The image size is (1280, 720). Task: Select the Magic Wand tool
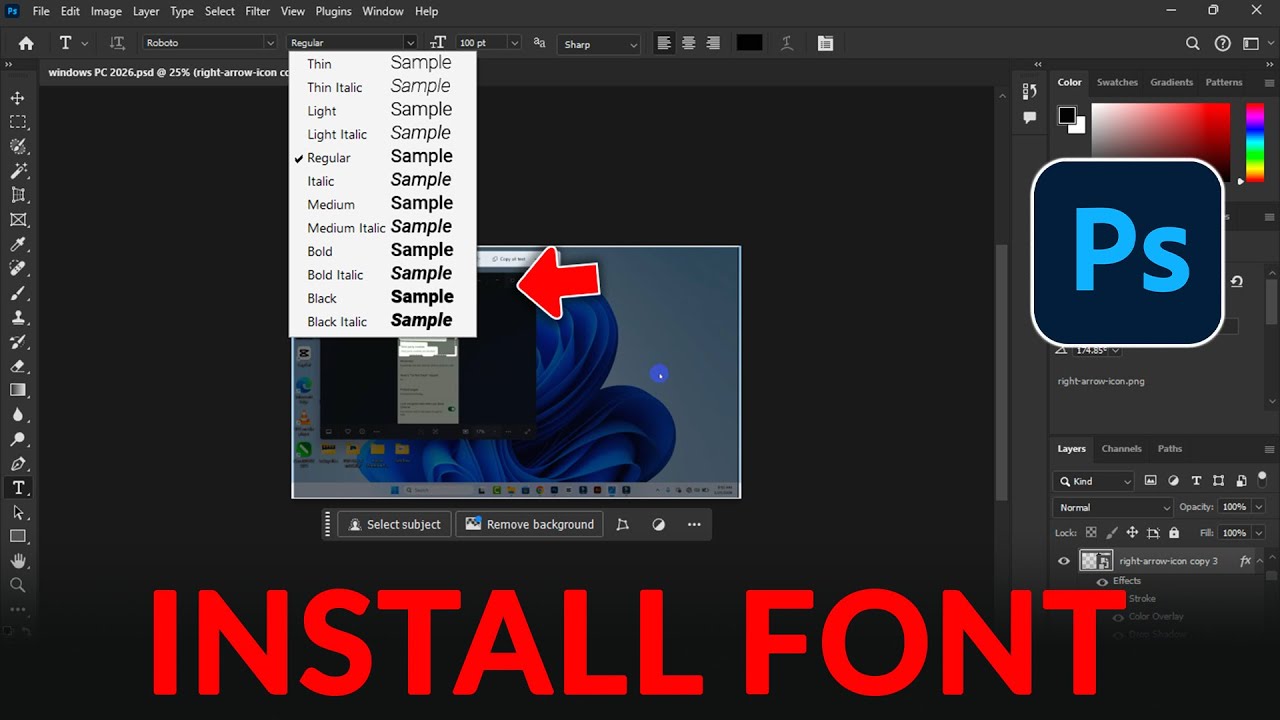point(18,171)
